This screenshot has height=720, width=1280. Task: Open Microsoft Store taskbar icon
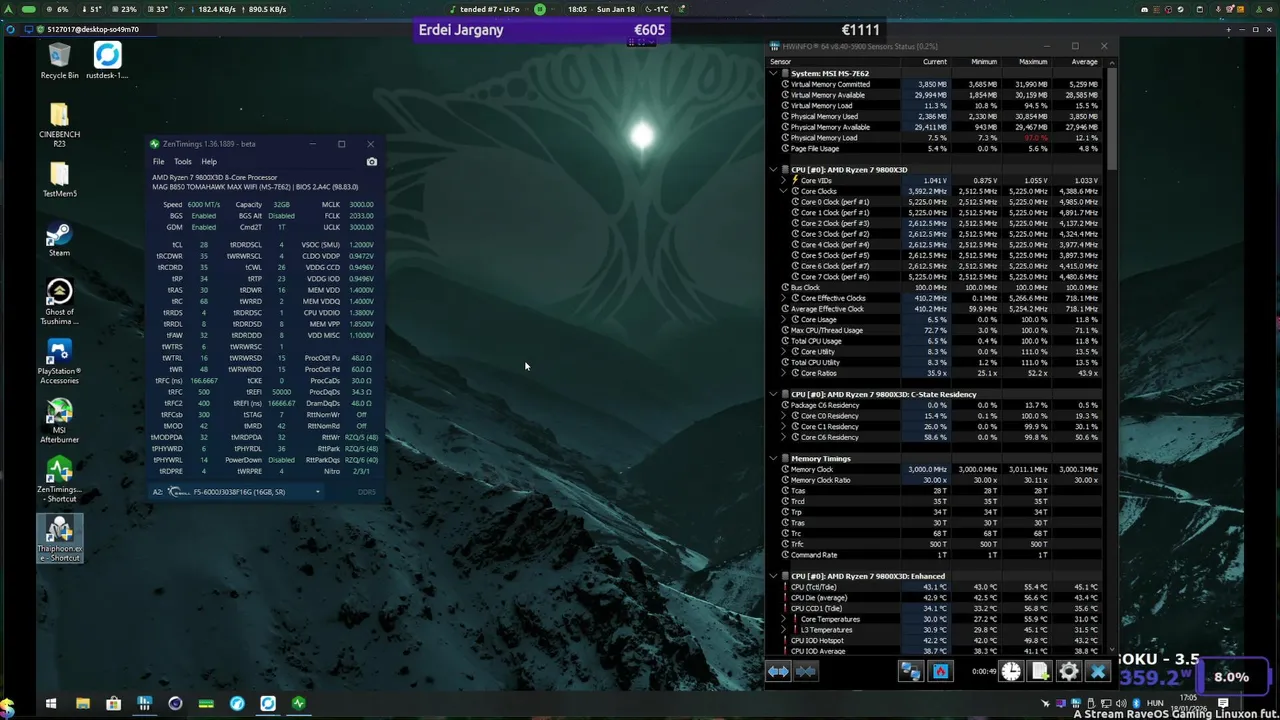click(114, 704)
